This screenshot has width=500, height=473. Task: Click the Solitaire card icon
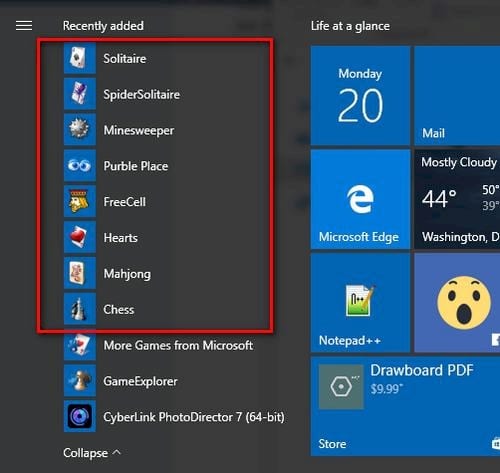pos(80,58)
